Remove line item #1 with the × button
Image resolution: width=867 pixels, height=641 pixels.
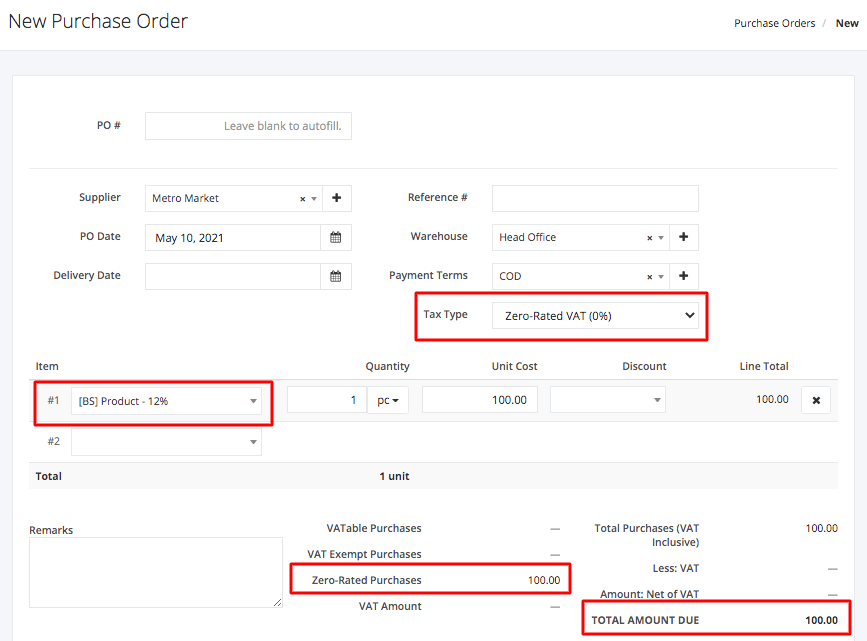(x=816, y=399)
